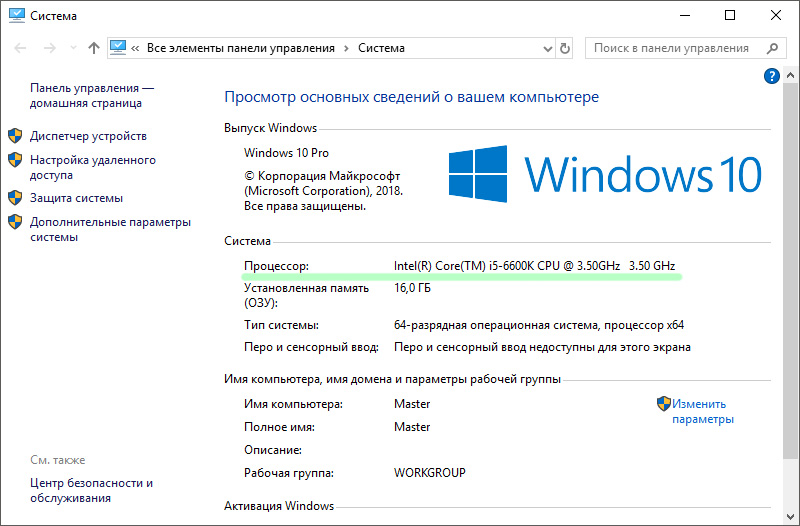The image size is (800, 526).
Task: Refresh the address bar location
Action: point(566,48)
